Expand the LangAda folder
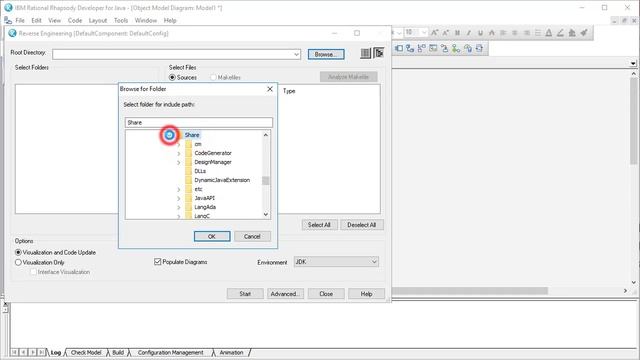This screenshot has height=360, width=640. (178, 207)
